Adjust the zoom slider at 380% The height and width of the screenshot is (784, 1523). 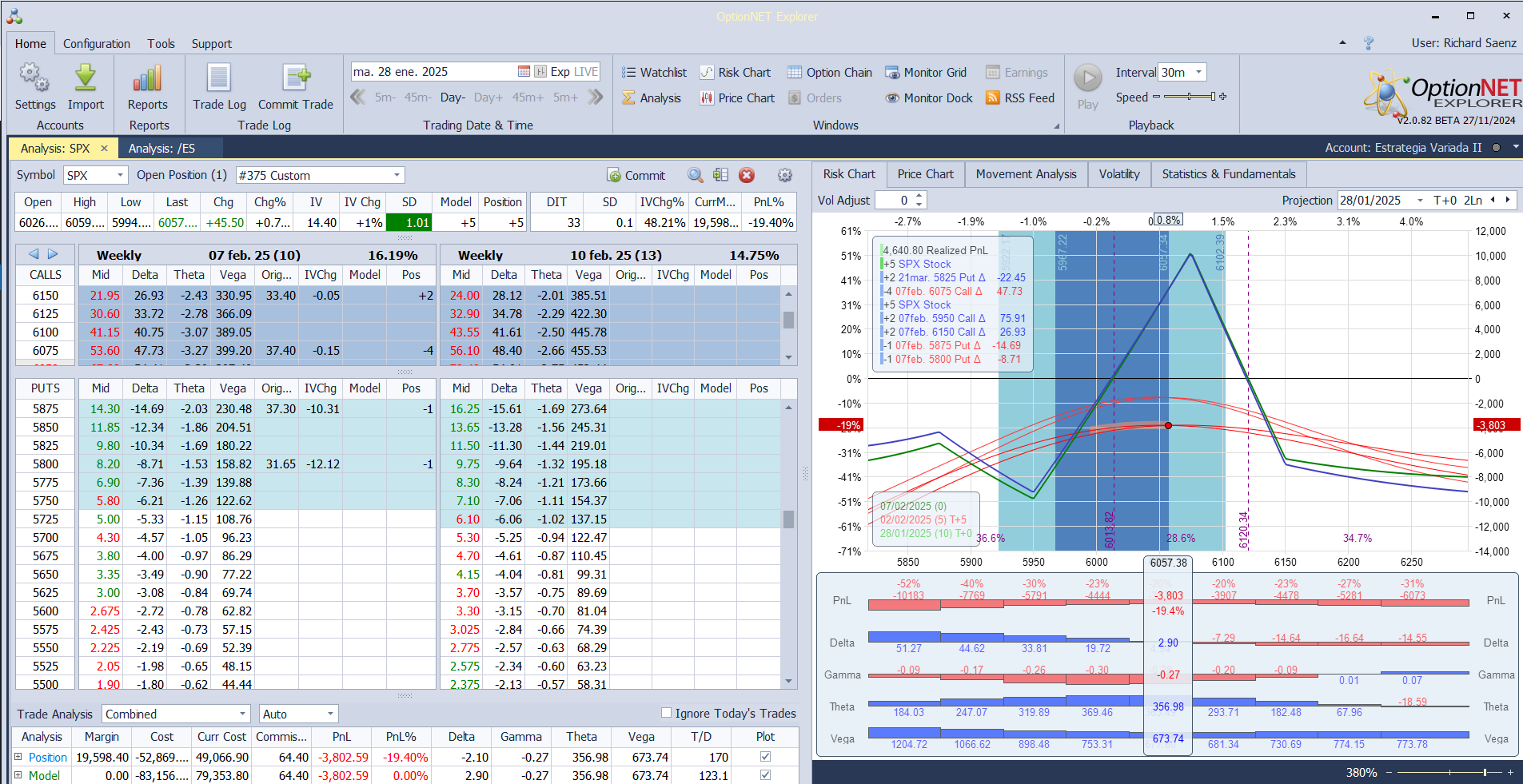[1447, 773]
